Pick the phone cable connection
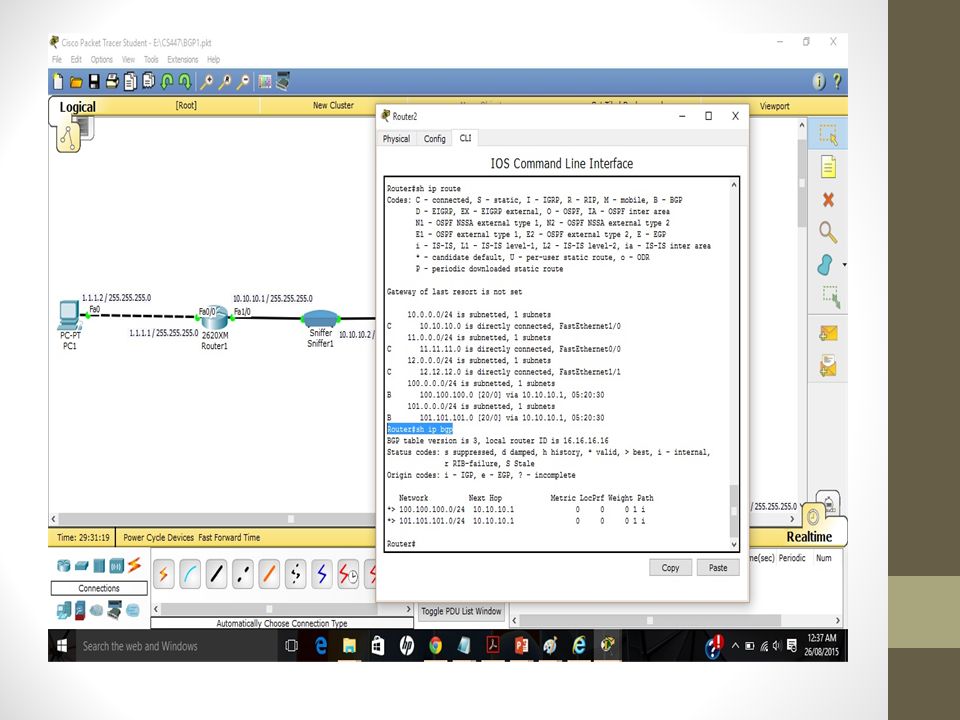The width and height of the screenshot is (960, 720). pos(296,574)
